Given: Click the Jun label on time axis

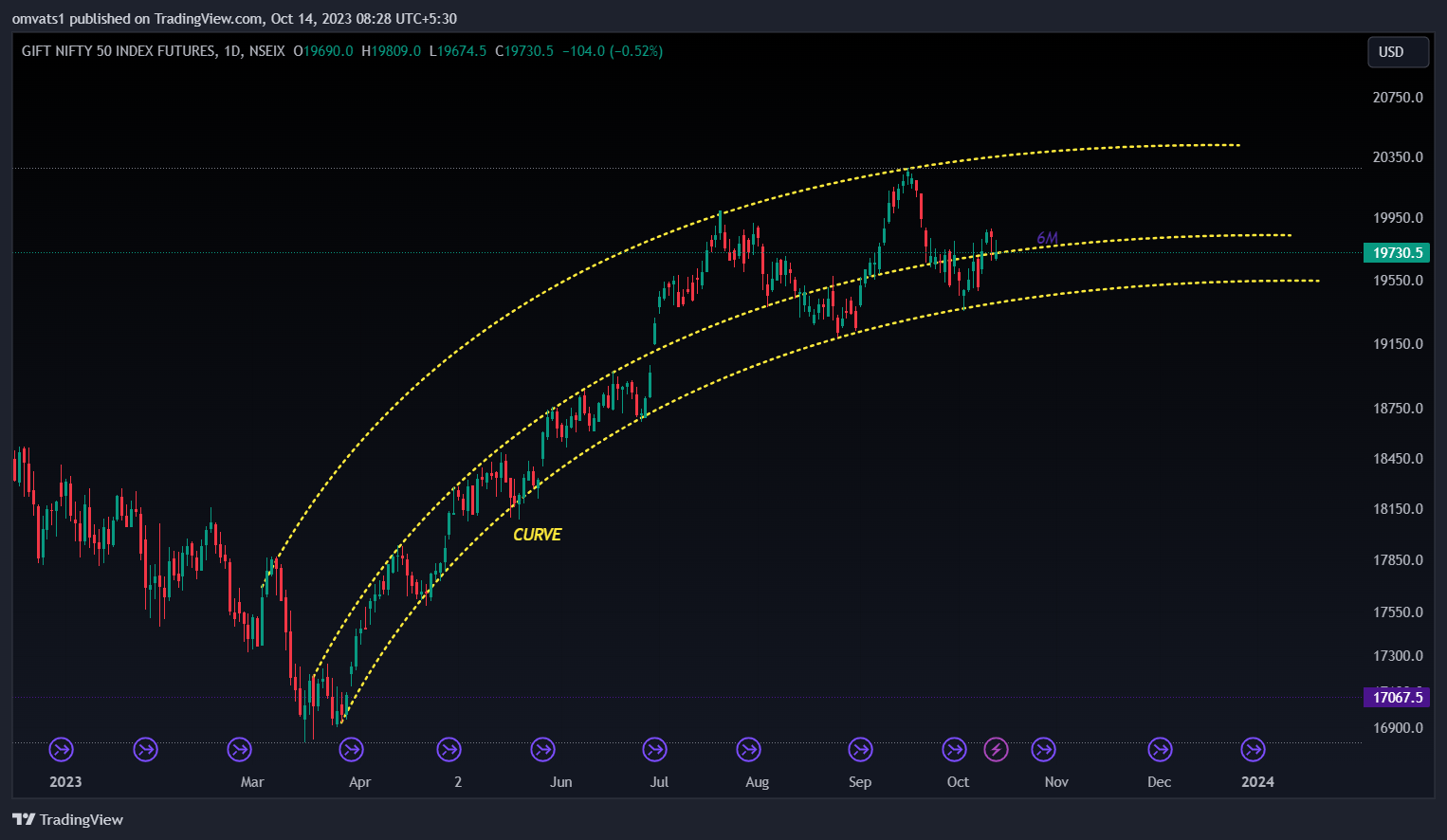Looking at the screenshot, I should 561,782.
